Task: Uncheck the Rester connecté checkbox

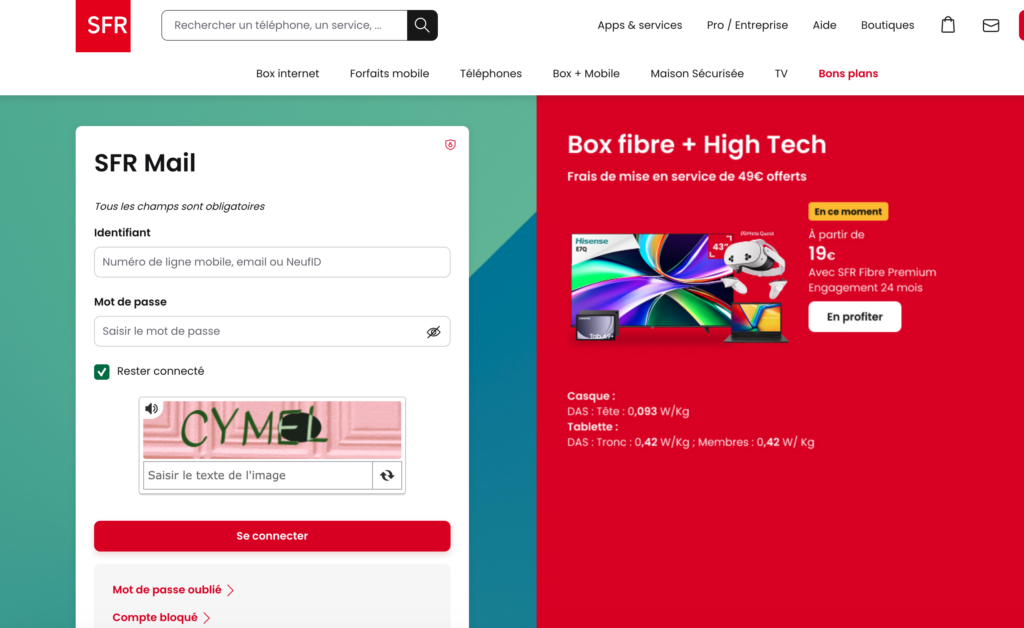Action: point(102,371)
